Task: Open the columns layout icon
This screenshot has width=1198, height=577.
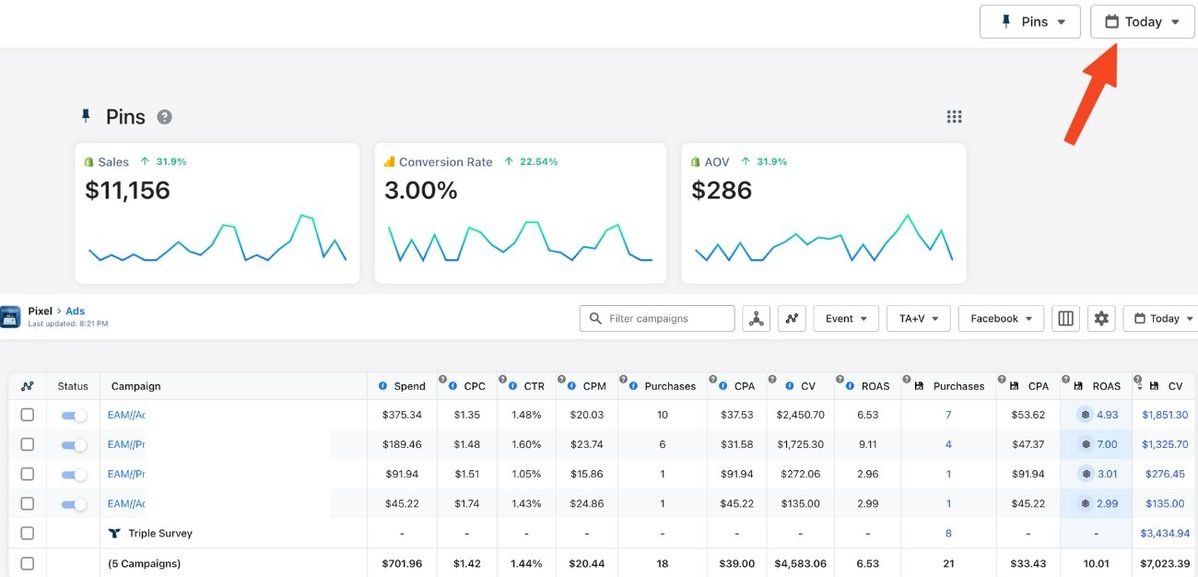Action: pos(1066,319)
